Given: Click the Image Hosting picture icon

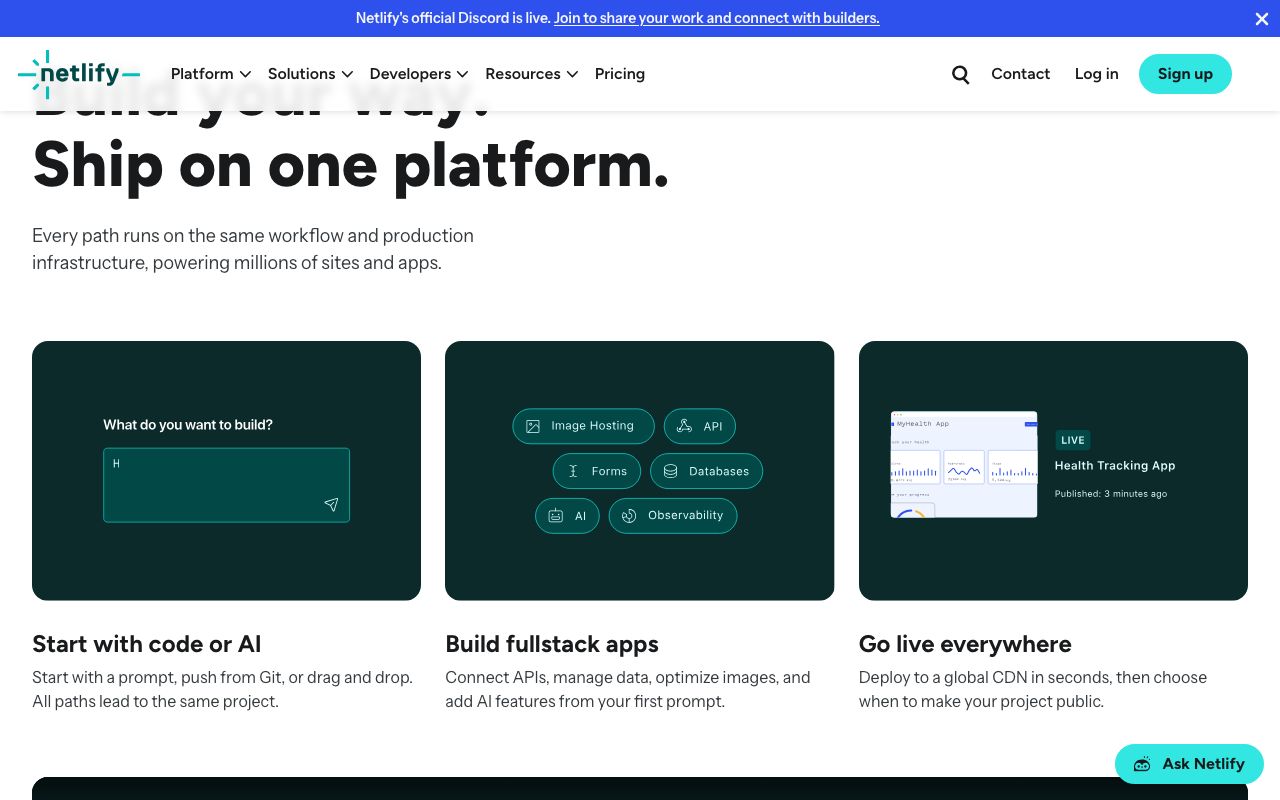Looking at the screenshot, I should coord(533,426).
